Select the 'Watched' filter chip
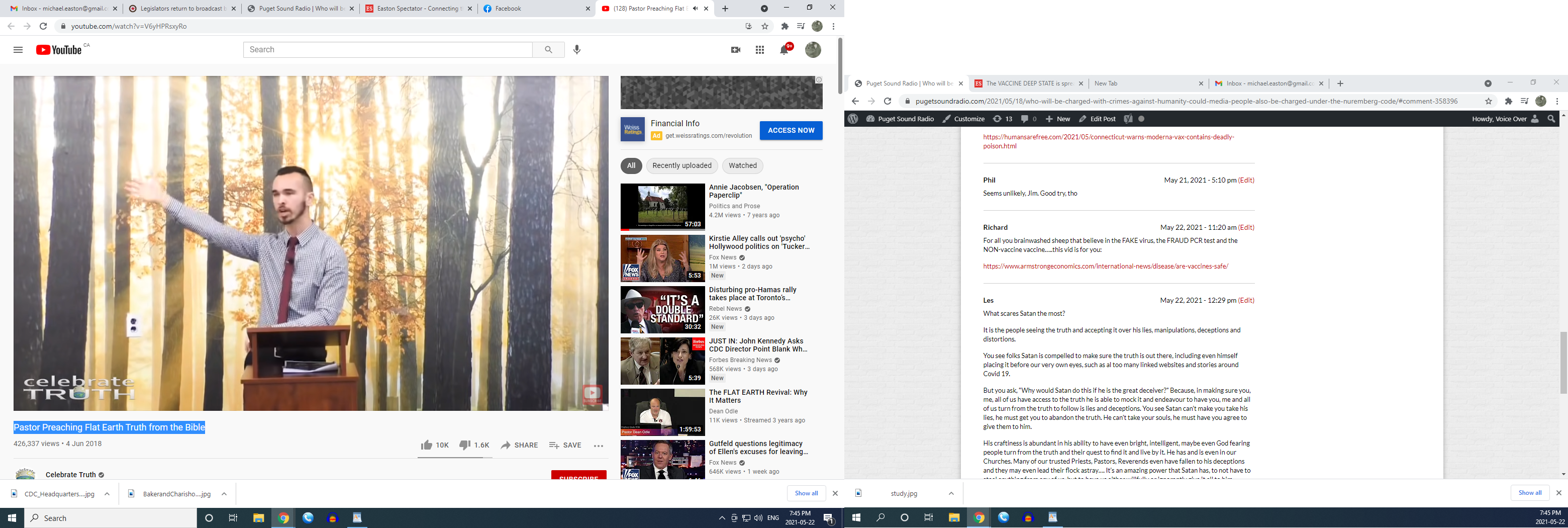This screenshot has height=528, width=1568. [x=743, y=165]
